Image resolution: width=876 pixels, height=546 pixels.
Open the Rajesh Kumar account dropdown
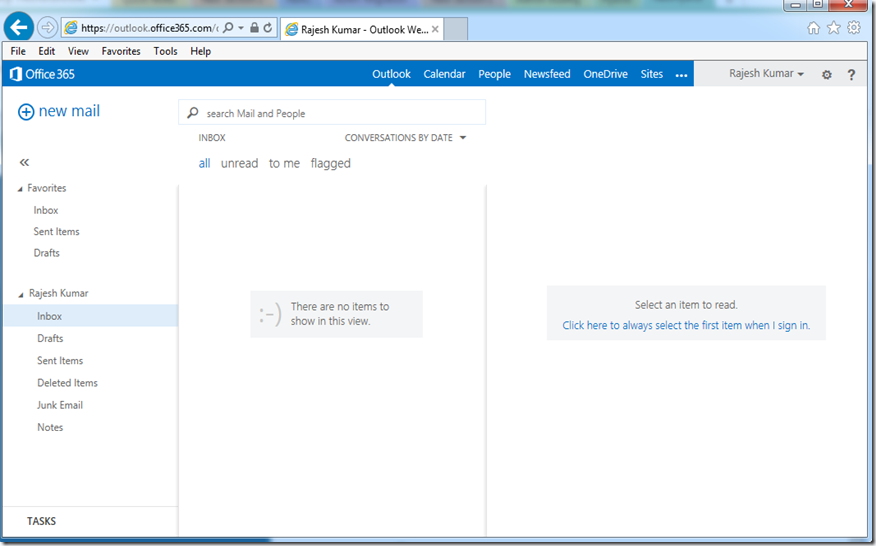click(766, 74)
